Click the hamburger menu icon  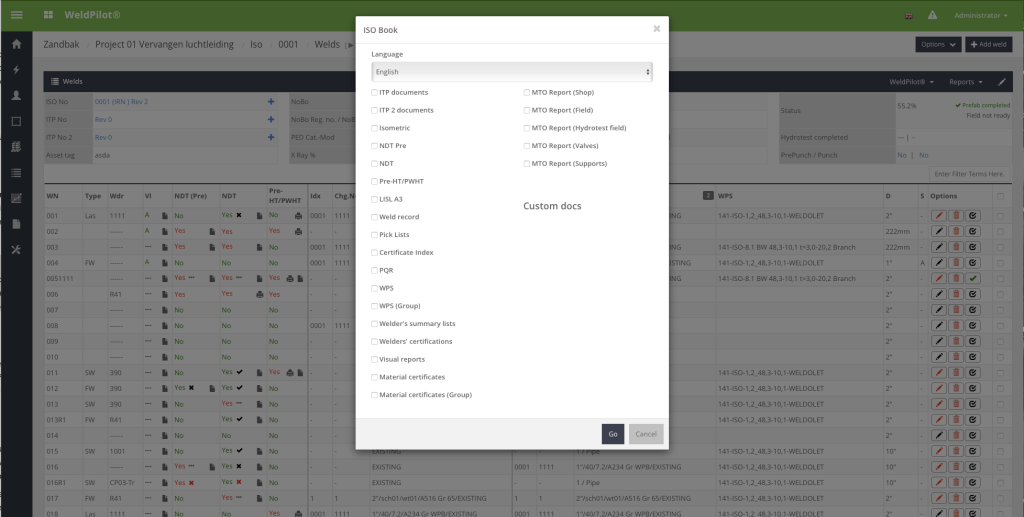[x=16, y=16]
